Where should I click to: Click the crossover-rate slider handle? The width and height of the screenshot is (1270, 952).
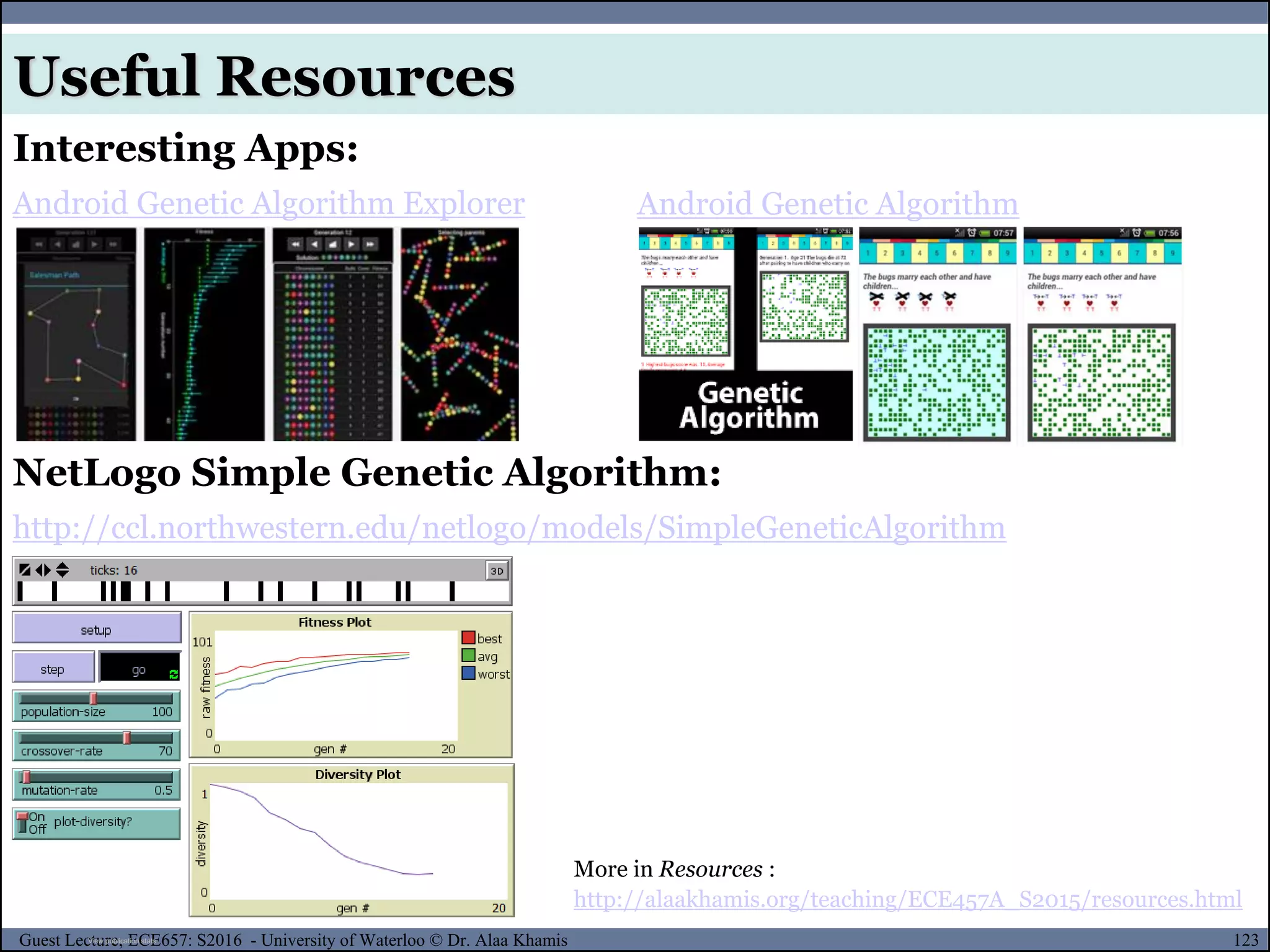(x=127, y=738)
